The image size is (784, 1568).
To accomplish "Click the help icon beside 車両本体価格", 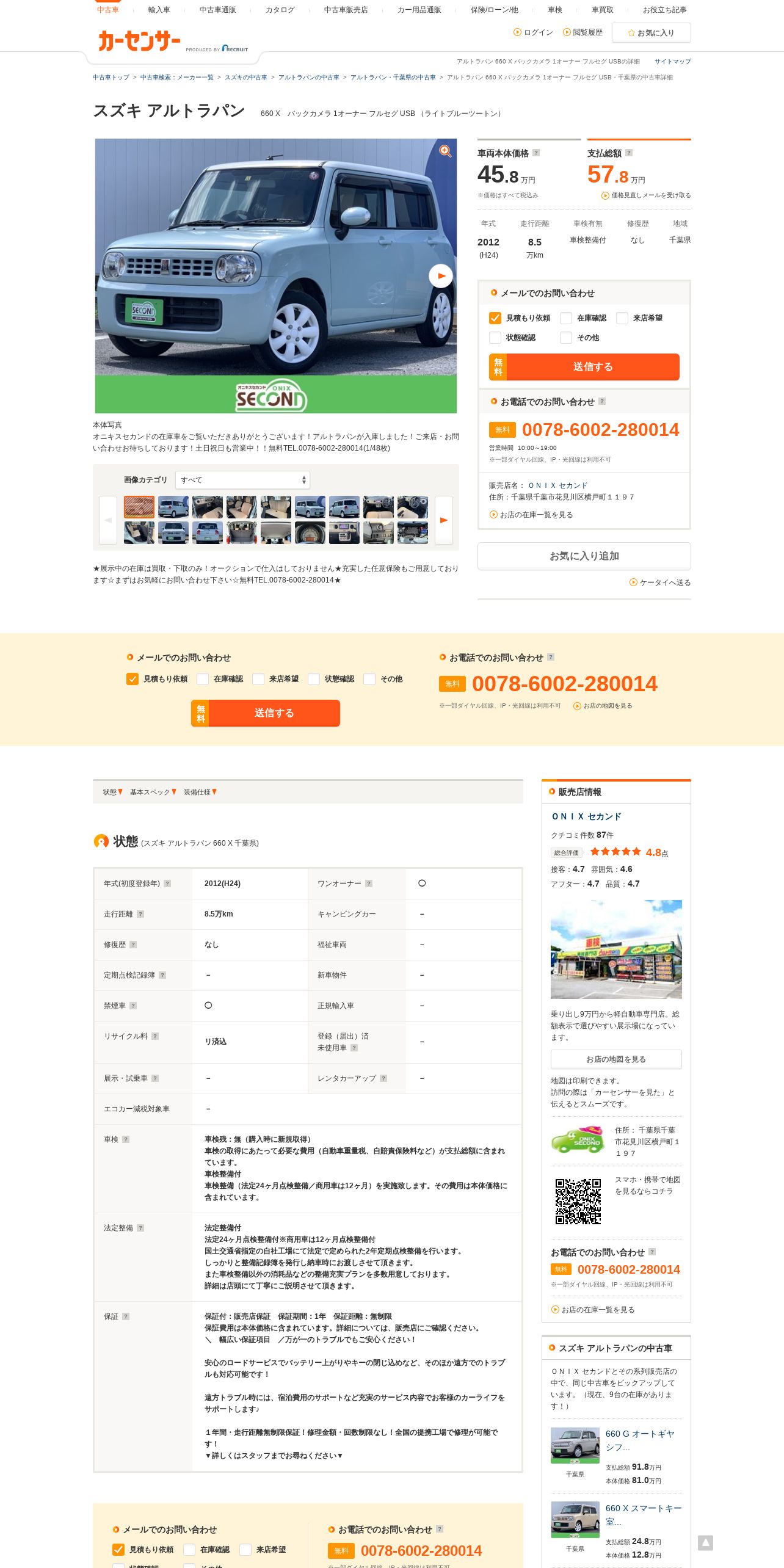I will (x=536, y=153).
